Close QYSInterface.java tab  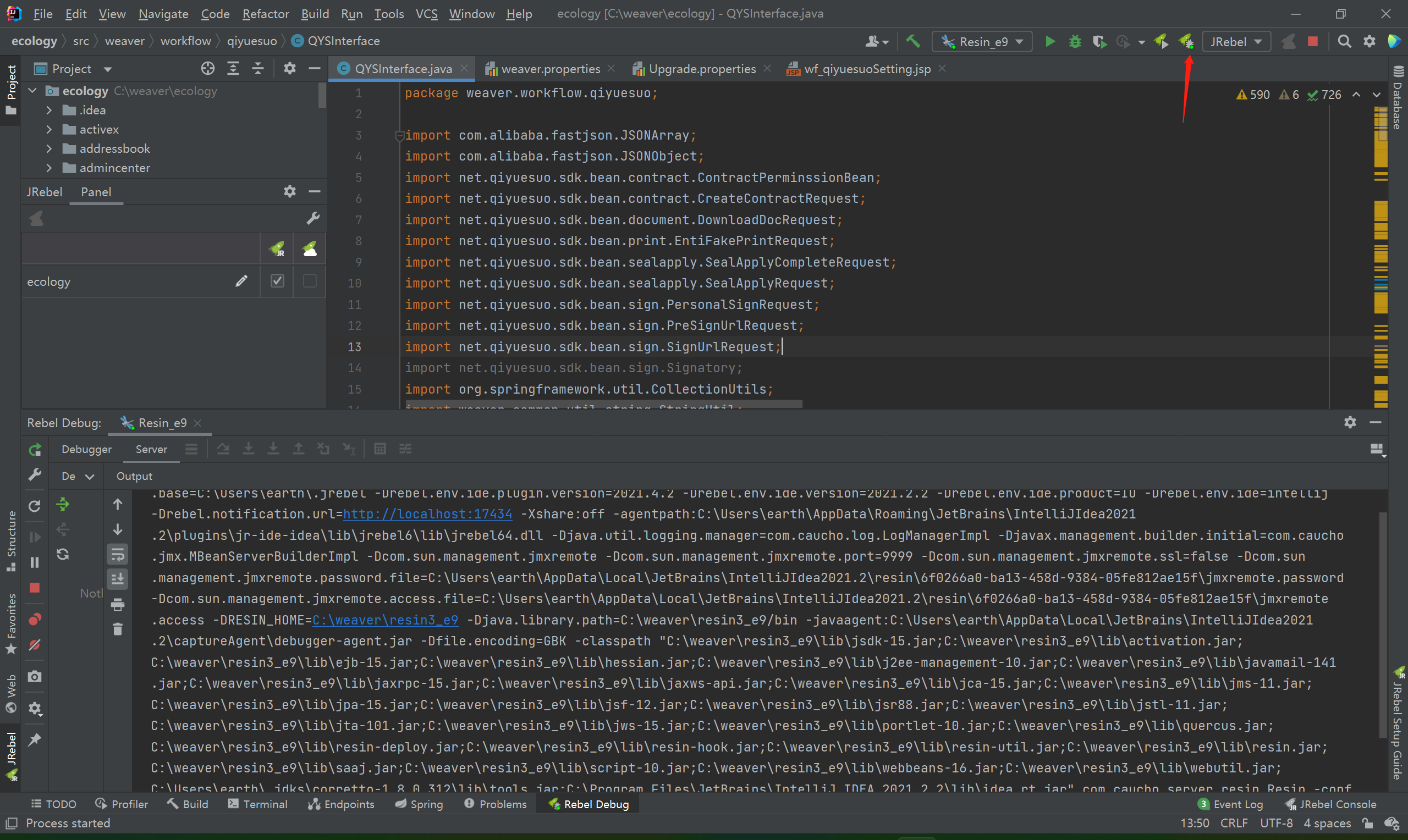tap(464, 68)
